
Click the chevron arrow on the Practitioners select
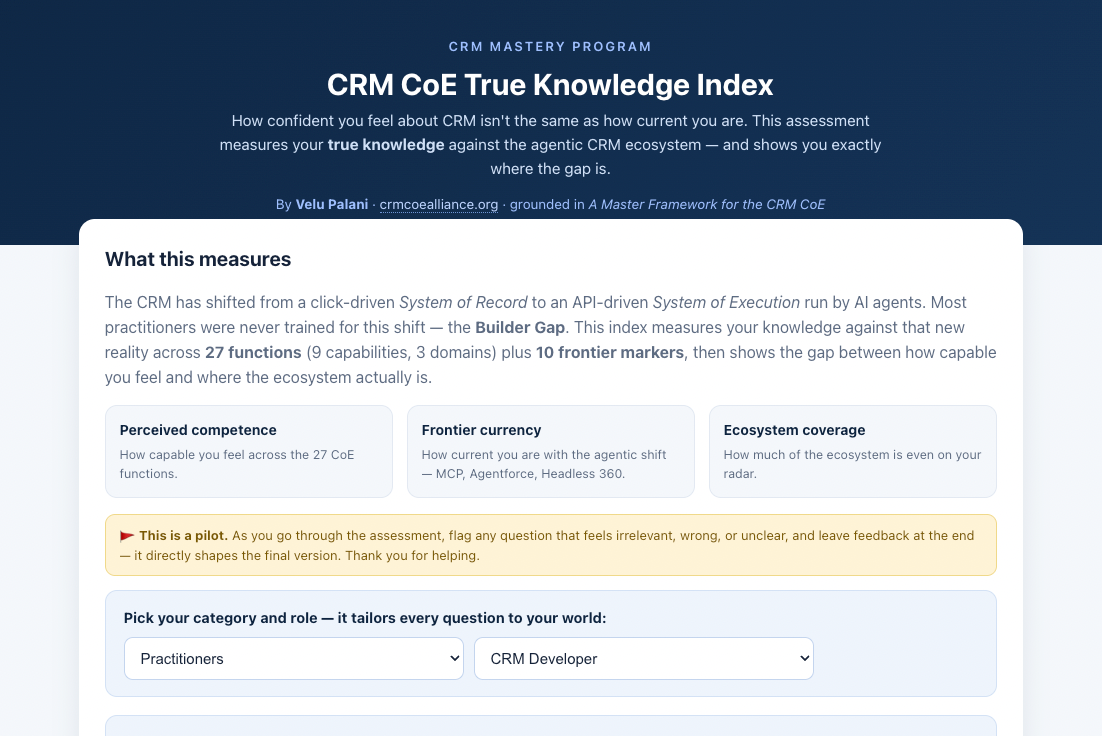tap(454, 659)
